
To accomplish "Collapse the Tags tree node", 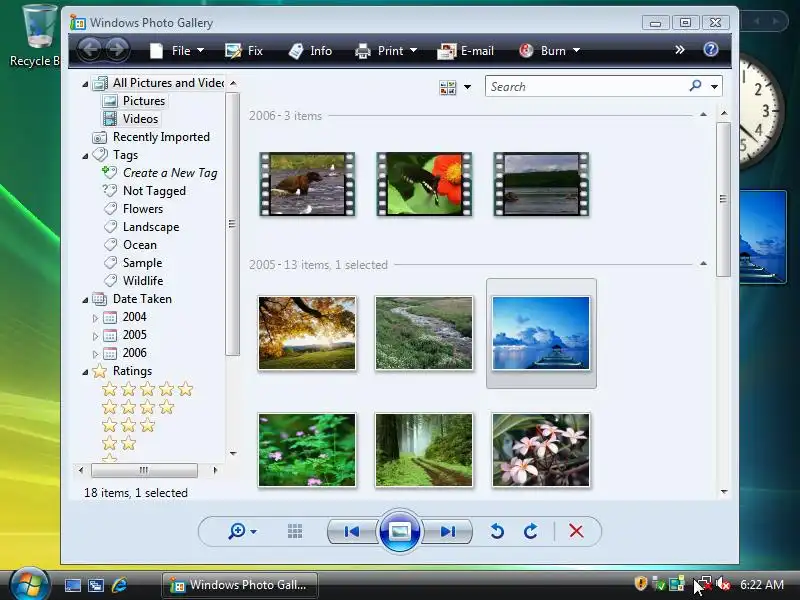I will tap(85, 156).
